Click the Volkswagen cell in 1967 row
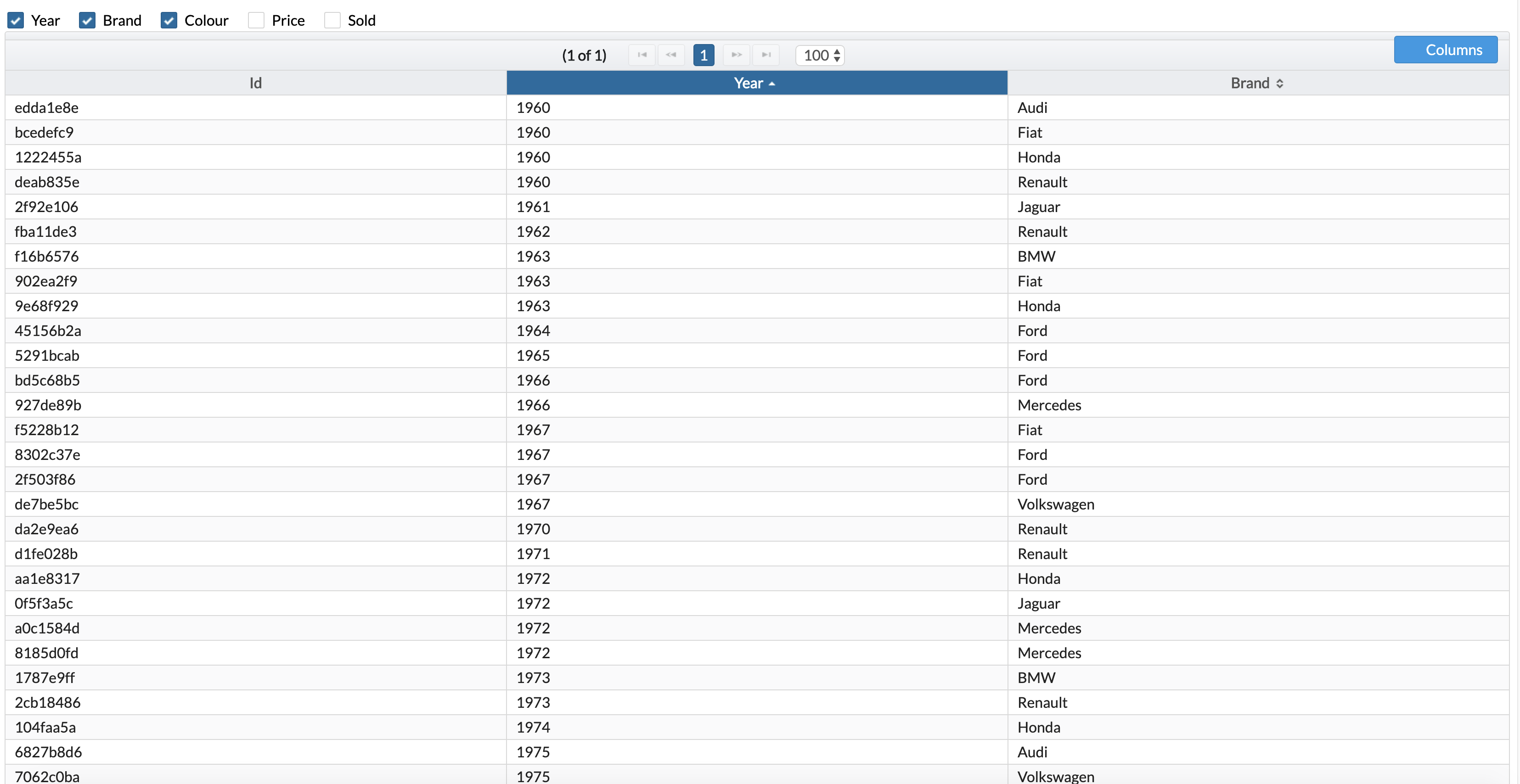The height and width of the screenshot is (784, 1520). (1258, 504)
